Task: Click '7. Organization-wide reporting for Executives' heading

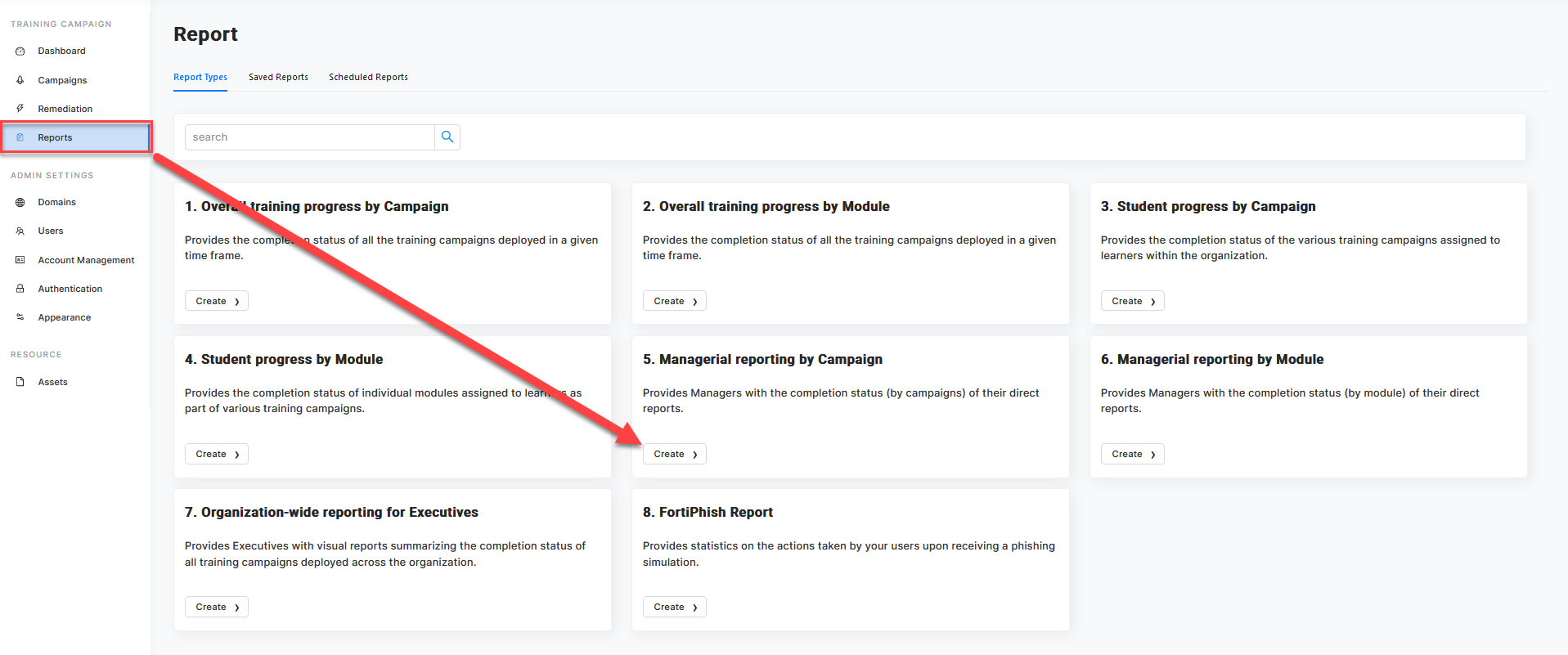Action: pyautogui.click(x=331, y=512)
